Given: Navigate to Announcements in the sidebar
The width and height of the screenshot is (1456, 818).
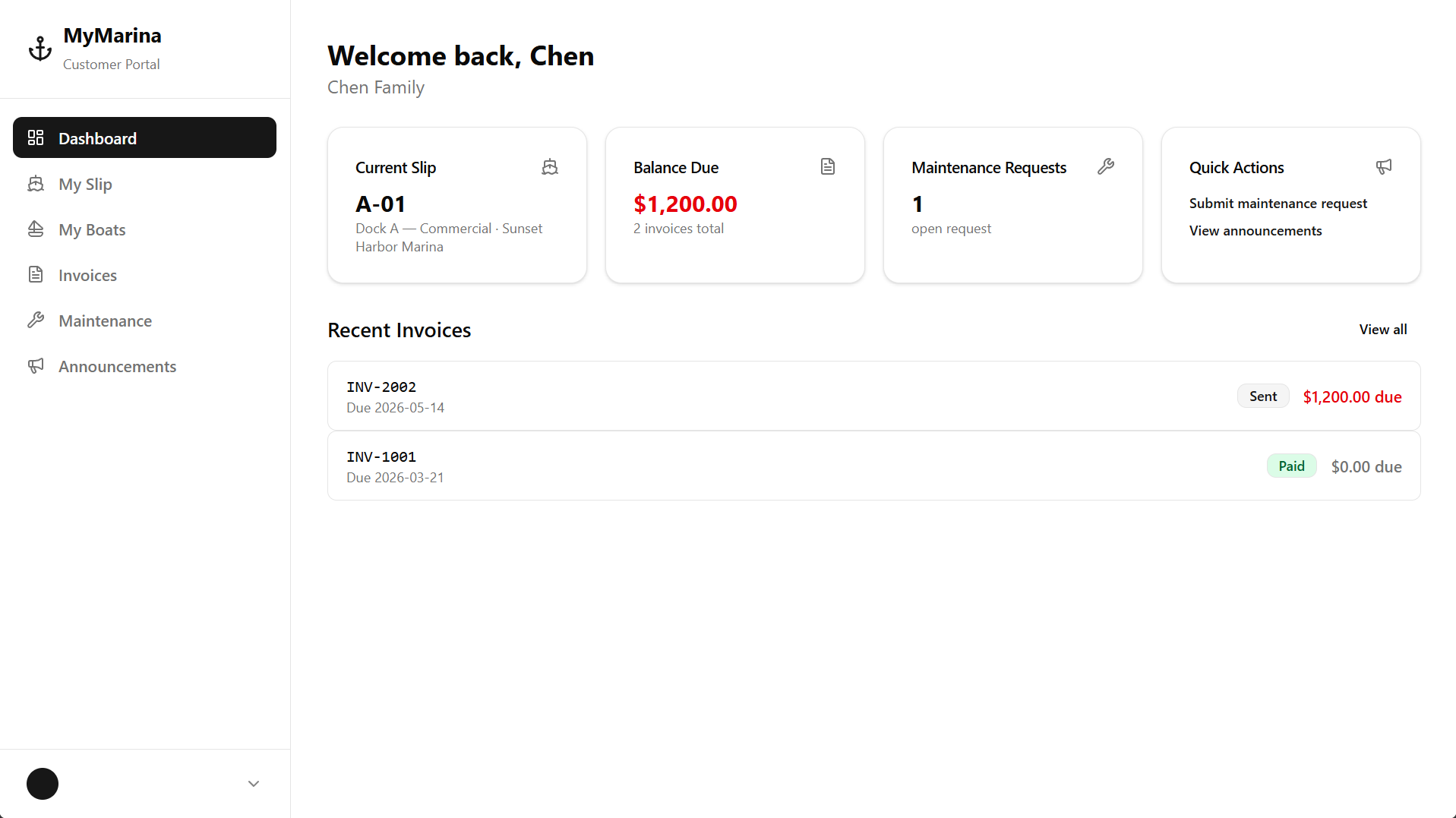Looking at the screenshot, I should 116,365.
